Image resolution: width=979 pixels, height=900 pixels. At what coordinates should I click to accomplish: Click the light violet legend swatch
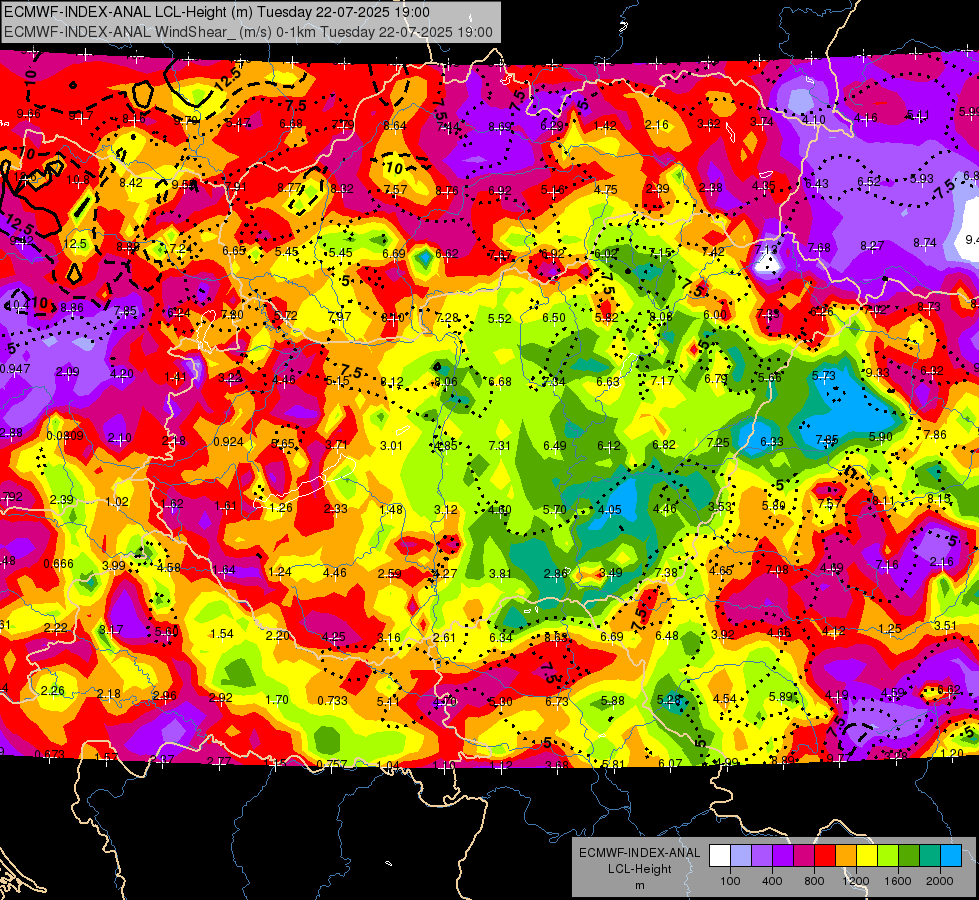point(762,855)
